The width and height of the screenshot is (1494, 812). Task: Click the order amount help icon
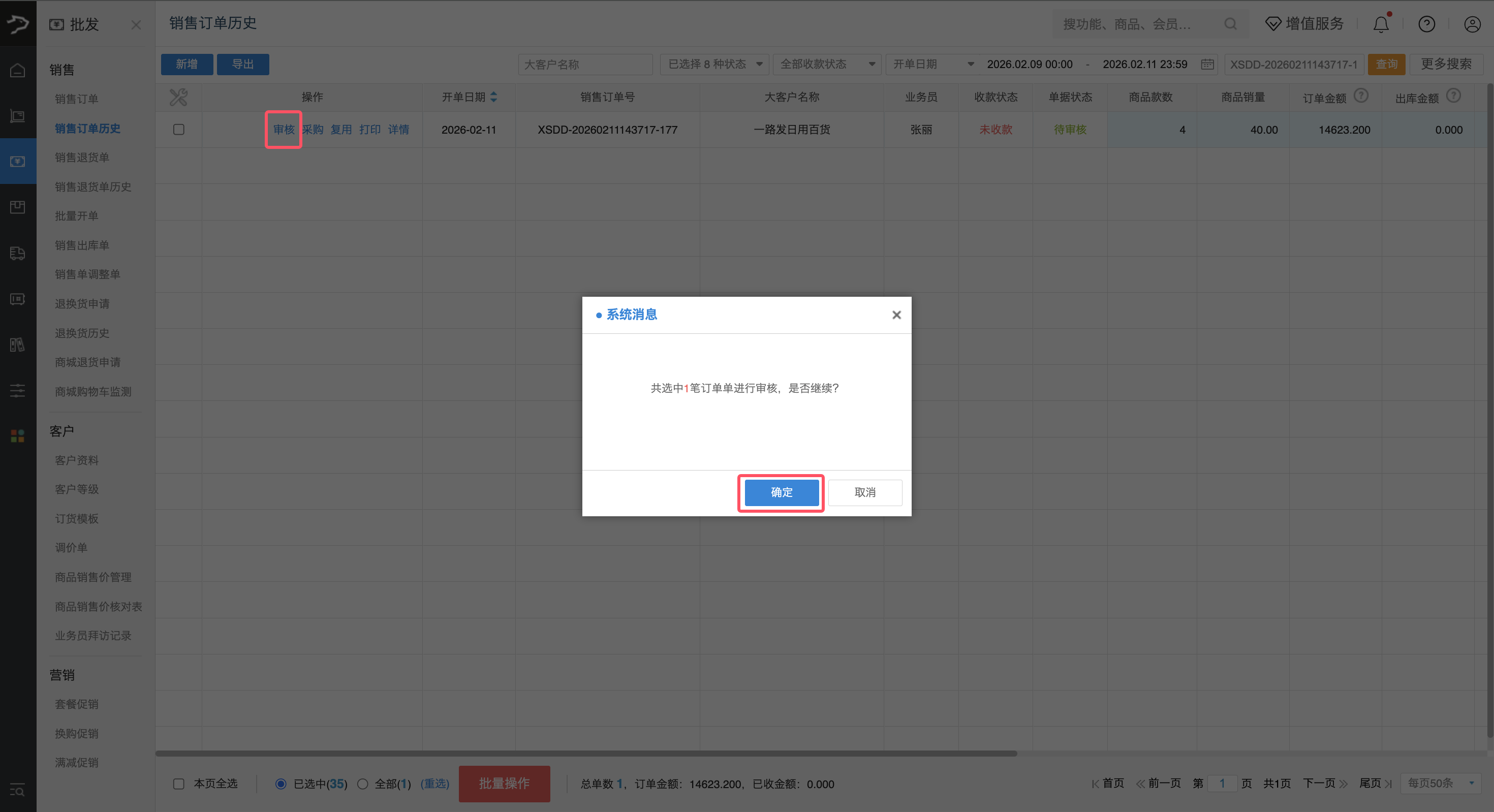point(1361,96)
